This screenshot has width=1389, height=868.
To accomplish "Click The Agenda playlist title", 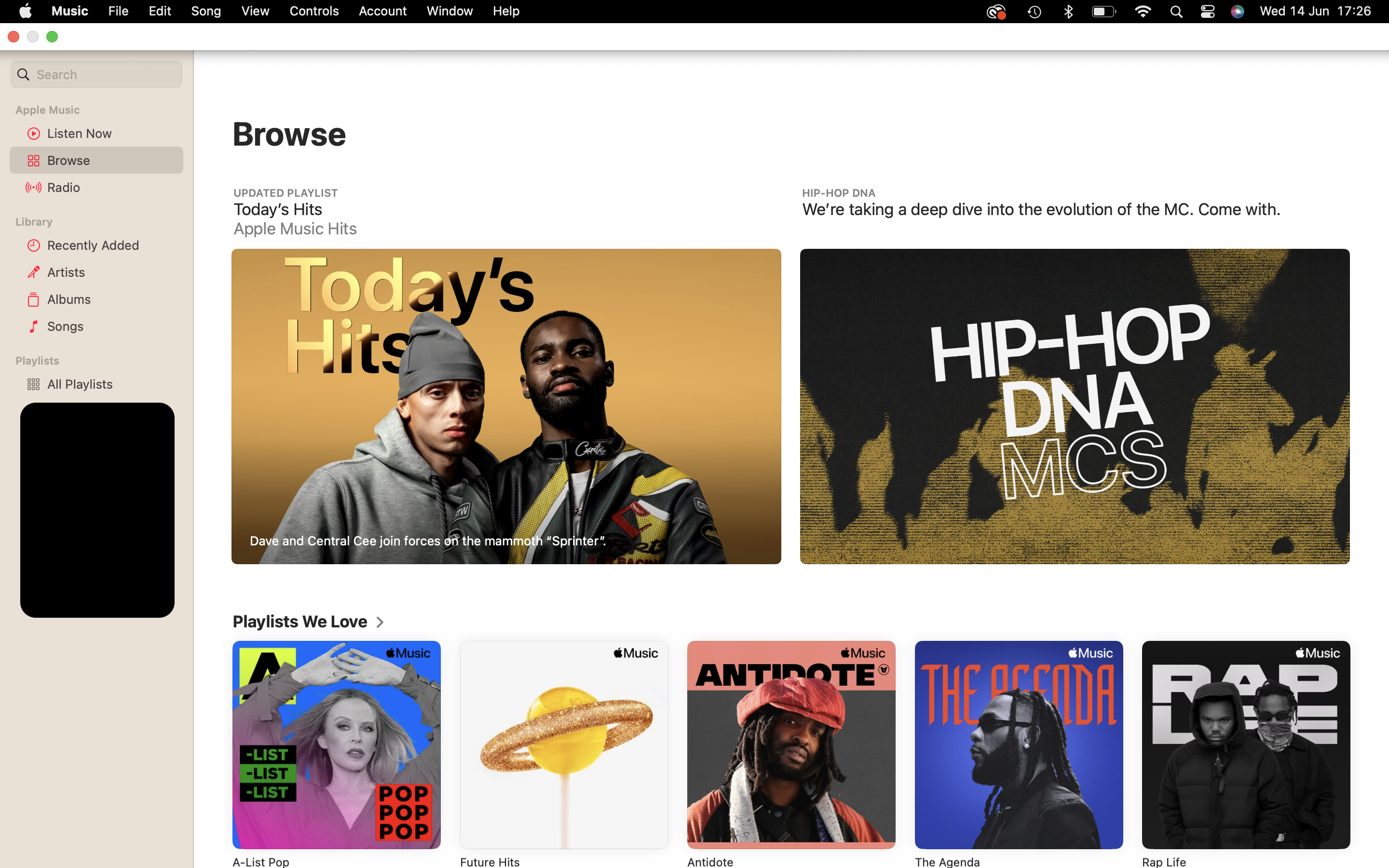I will [x=948, y=862].
